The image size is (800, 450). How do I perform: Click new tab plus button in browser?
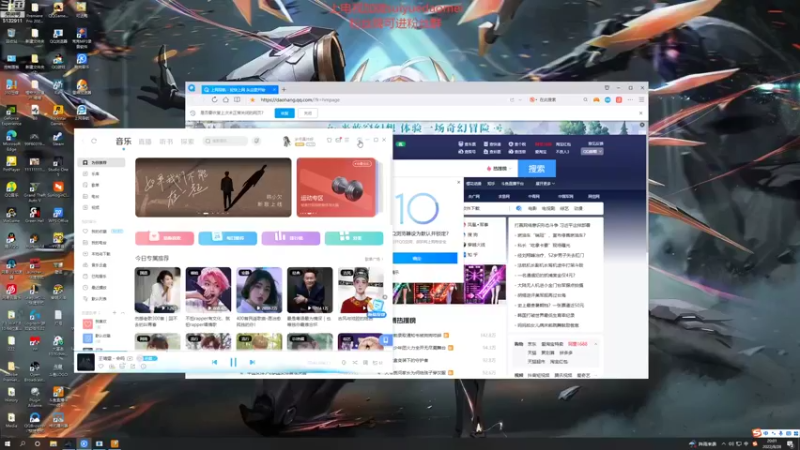point(284,89)
